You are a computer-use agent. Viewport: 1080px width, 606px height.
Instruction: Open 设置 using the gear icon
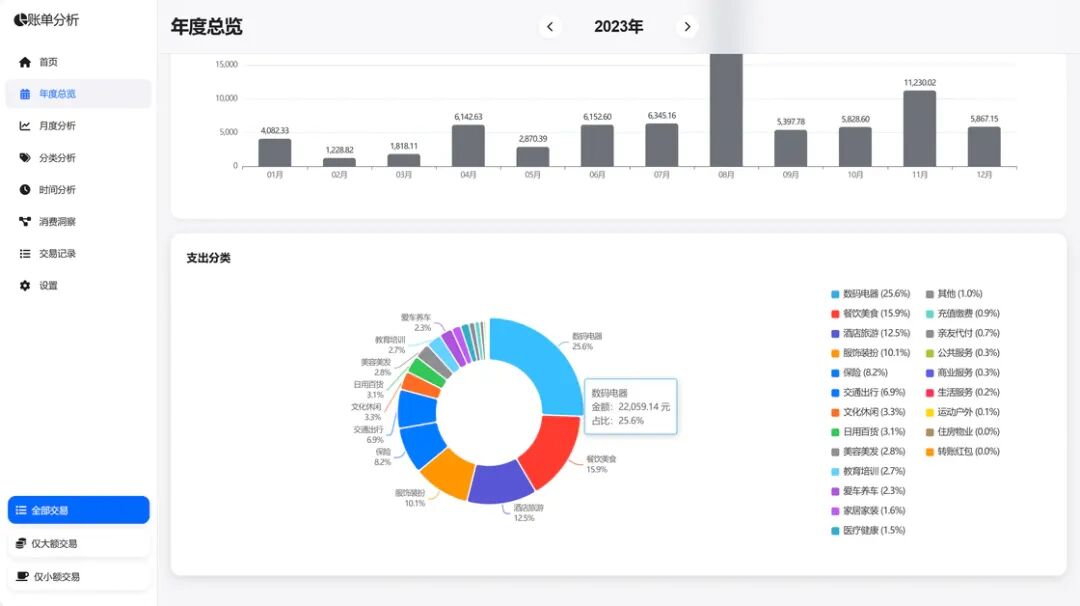(25, 286)
